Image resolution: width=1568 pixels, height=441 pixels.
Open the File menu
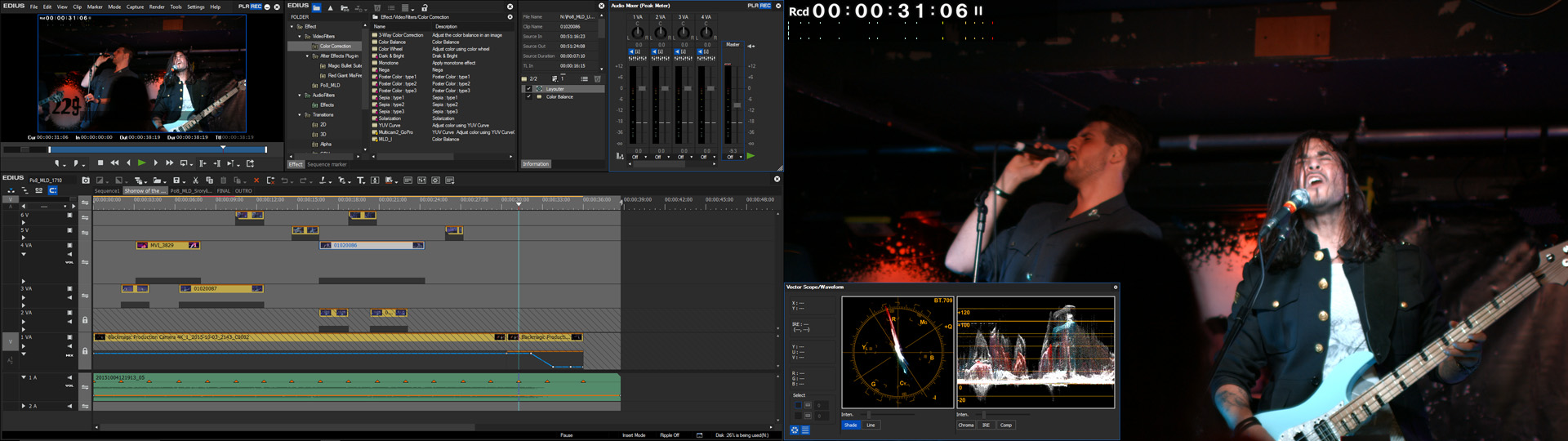pos(33,7)
